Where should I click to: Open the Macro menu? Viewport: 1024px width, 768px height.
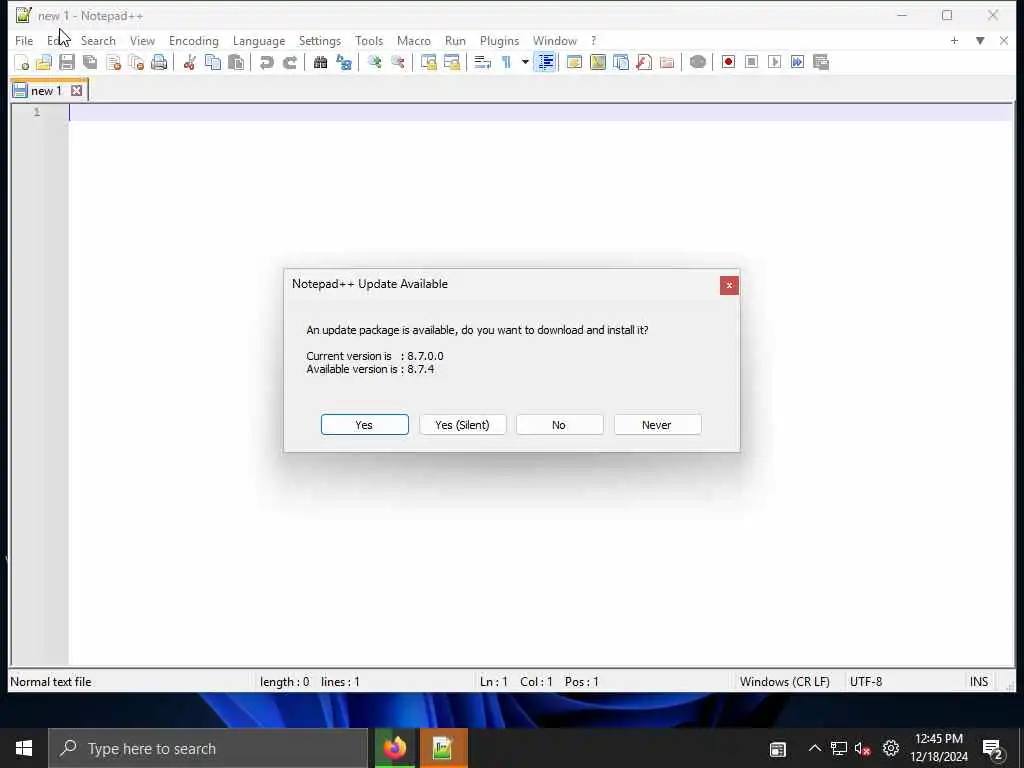pos(413,40)
